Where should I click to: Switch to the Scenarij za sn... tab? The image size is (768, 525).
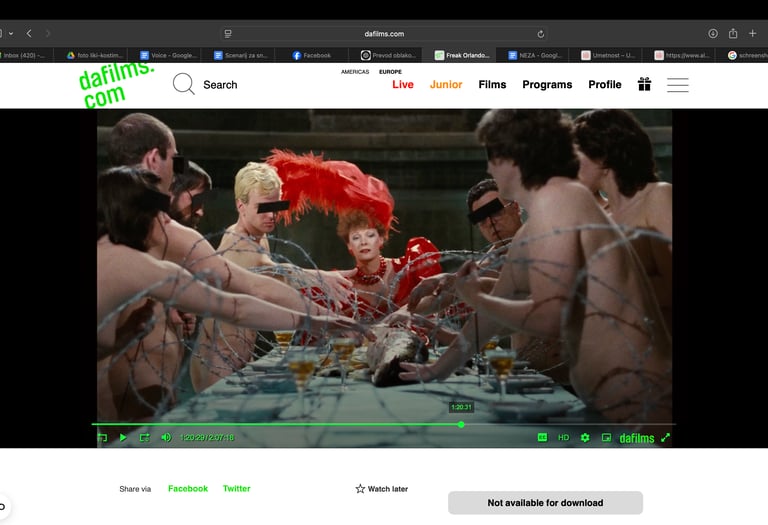241,55
